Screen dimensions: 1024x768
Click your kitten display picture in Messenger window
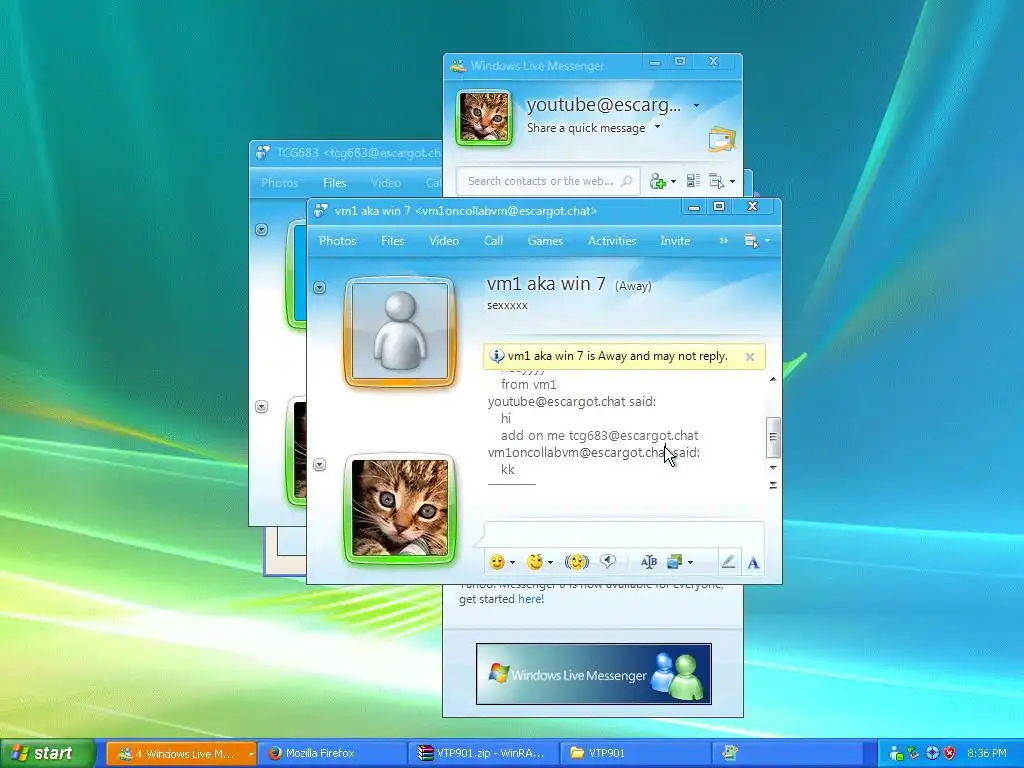click(484, 118)
